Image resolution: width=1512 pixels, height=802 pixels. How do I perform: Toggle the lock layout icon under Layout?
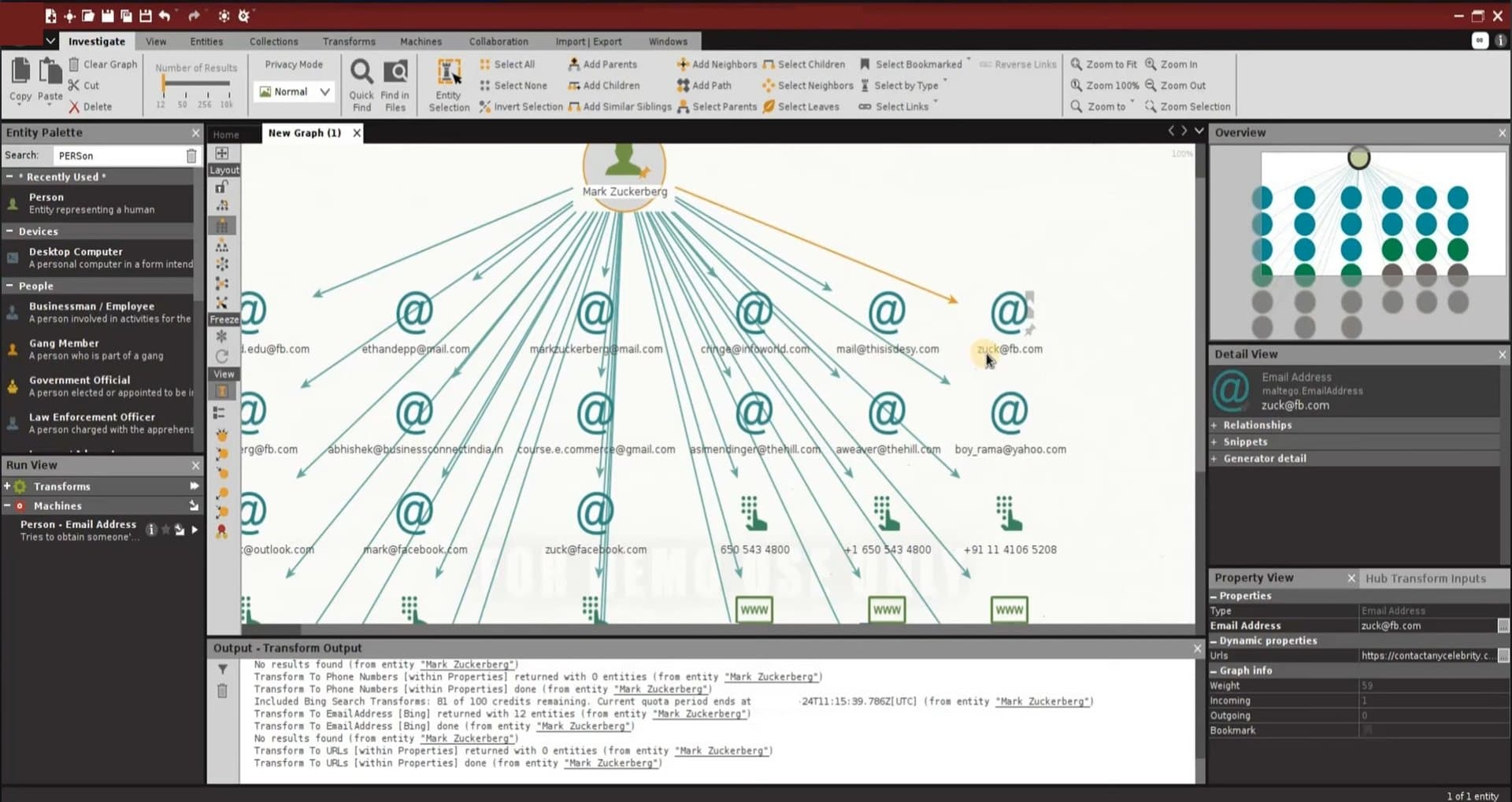click(x=222, y=187)
